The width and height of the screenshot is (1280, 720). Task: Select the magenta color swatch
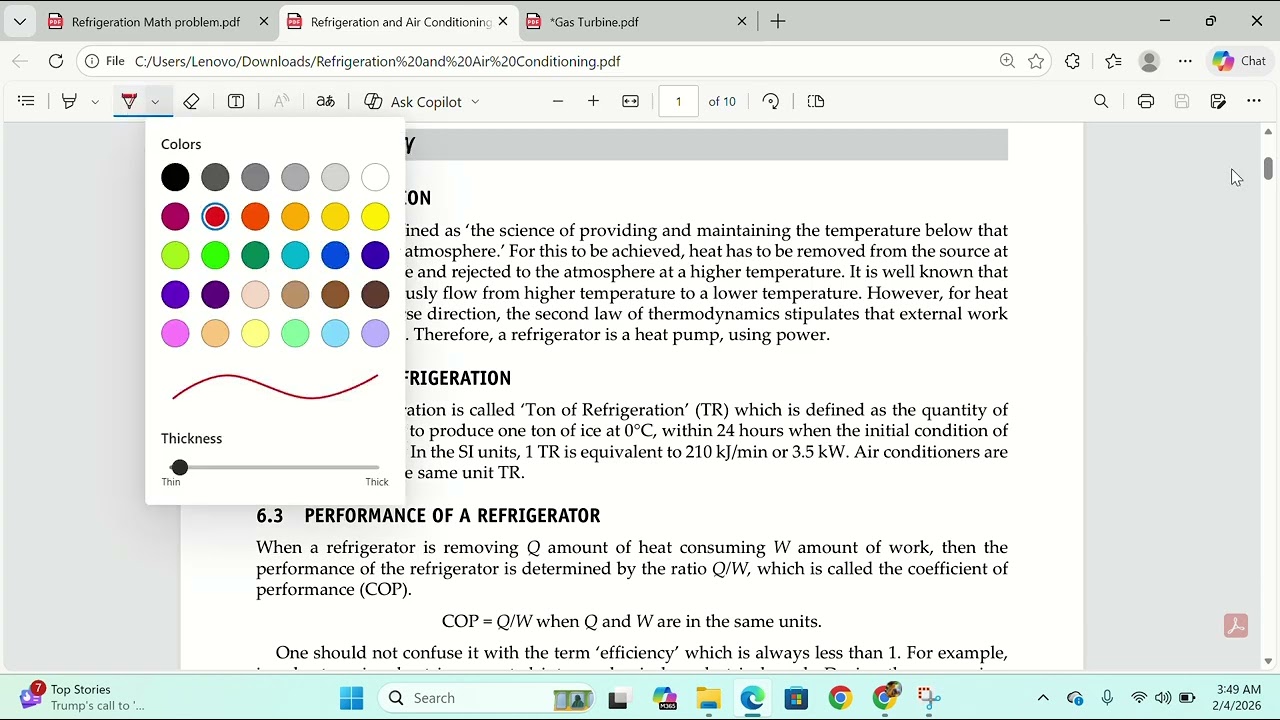[175, 216]
